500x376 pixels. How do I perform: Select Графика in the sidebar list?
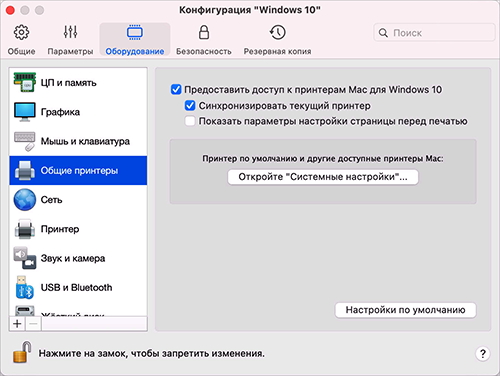(78, 112)
